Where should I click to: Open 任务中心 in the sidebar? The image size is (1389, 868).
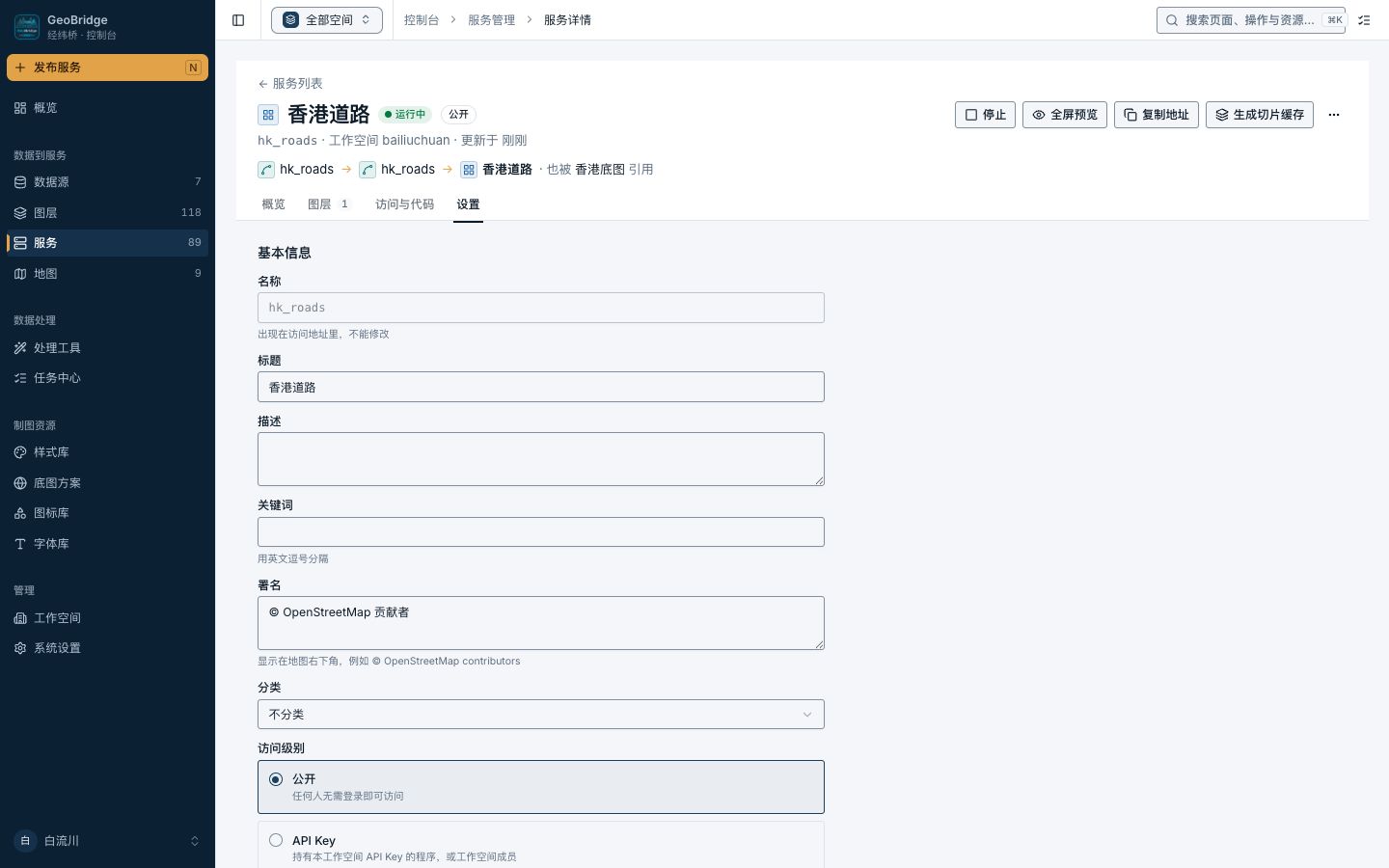107,378
